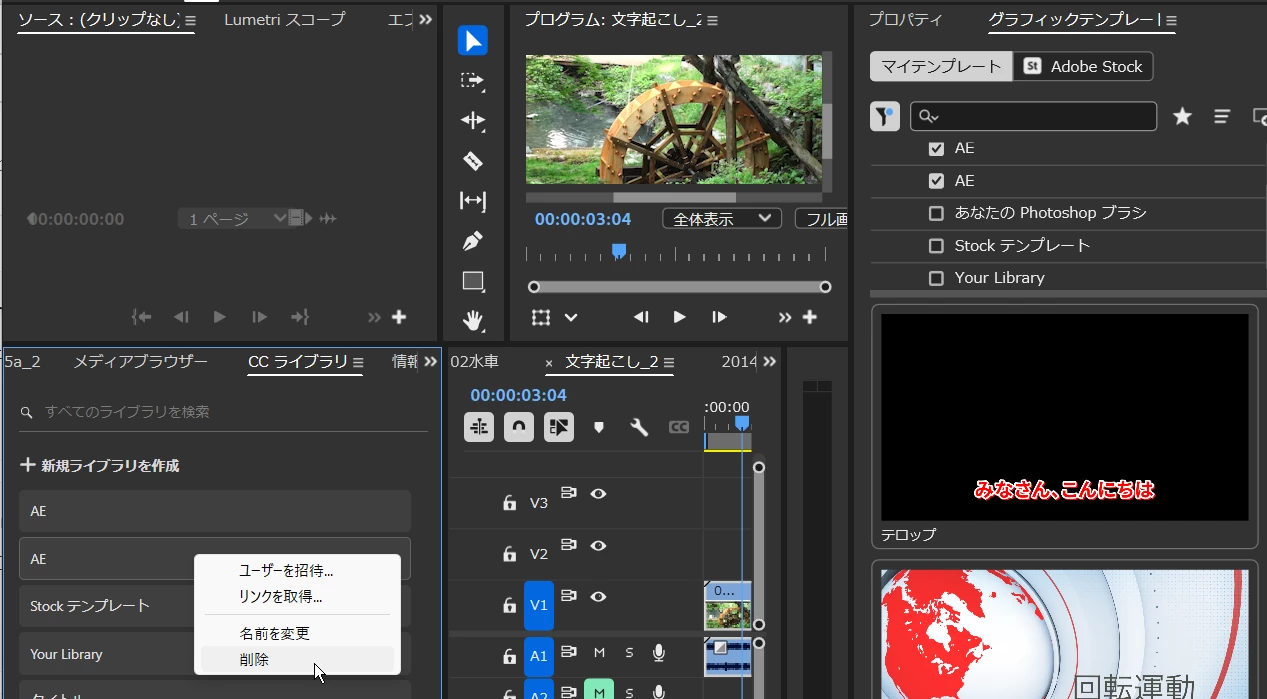Select the Hand tool

coord(472,321)
